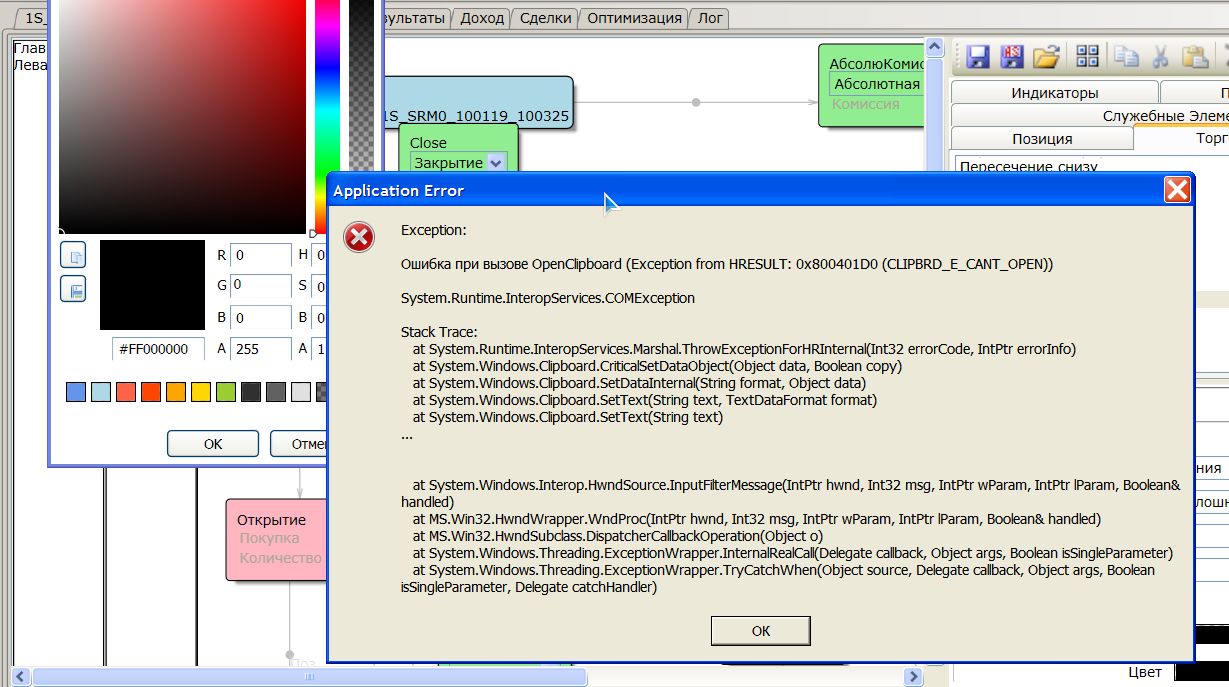Screen dimensions: 1229x687
Task: Pick the coral red color swatch
Action: (126, 392)
